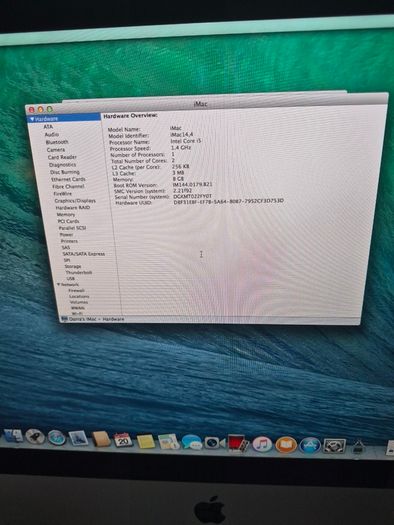Open Messages chat bubble icon
This screenshot has height=525, width=394.
pyautogui.click(x=192, y=442)
